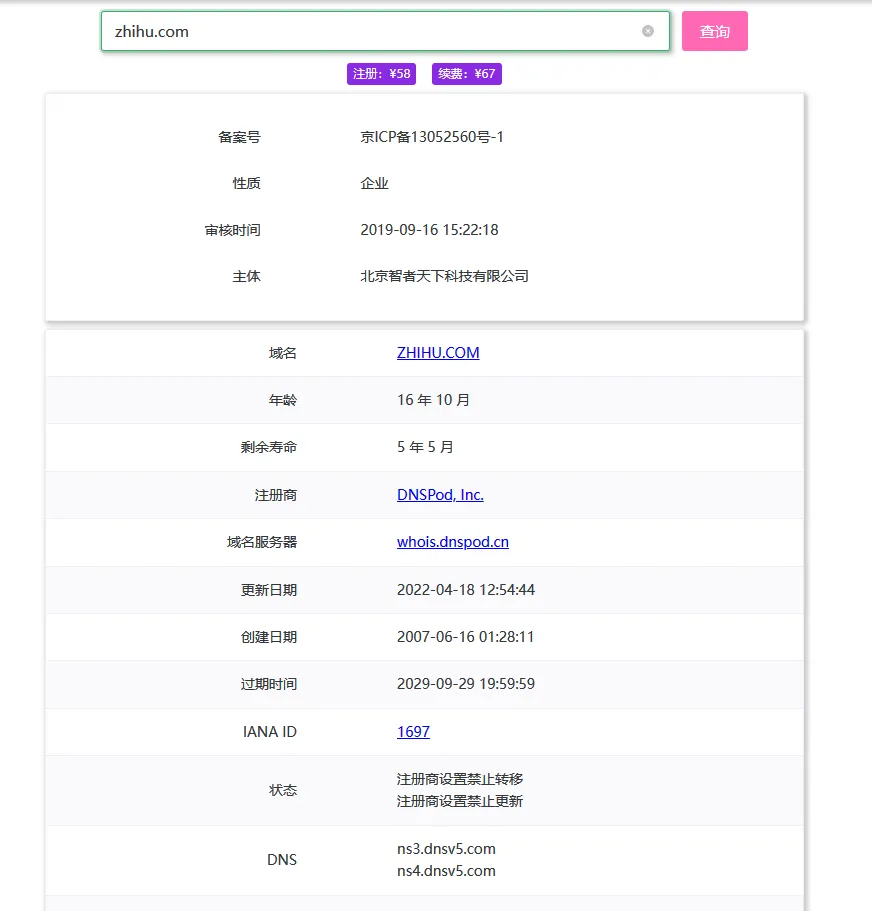Select creation date 2007-06-16 01:28:11

465,637
